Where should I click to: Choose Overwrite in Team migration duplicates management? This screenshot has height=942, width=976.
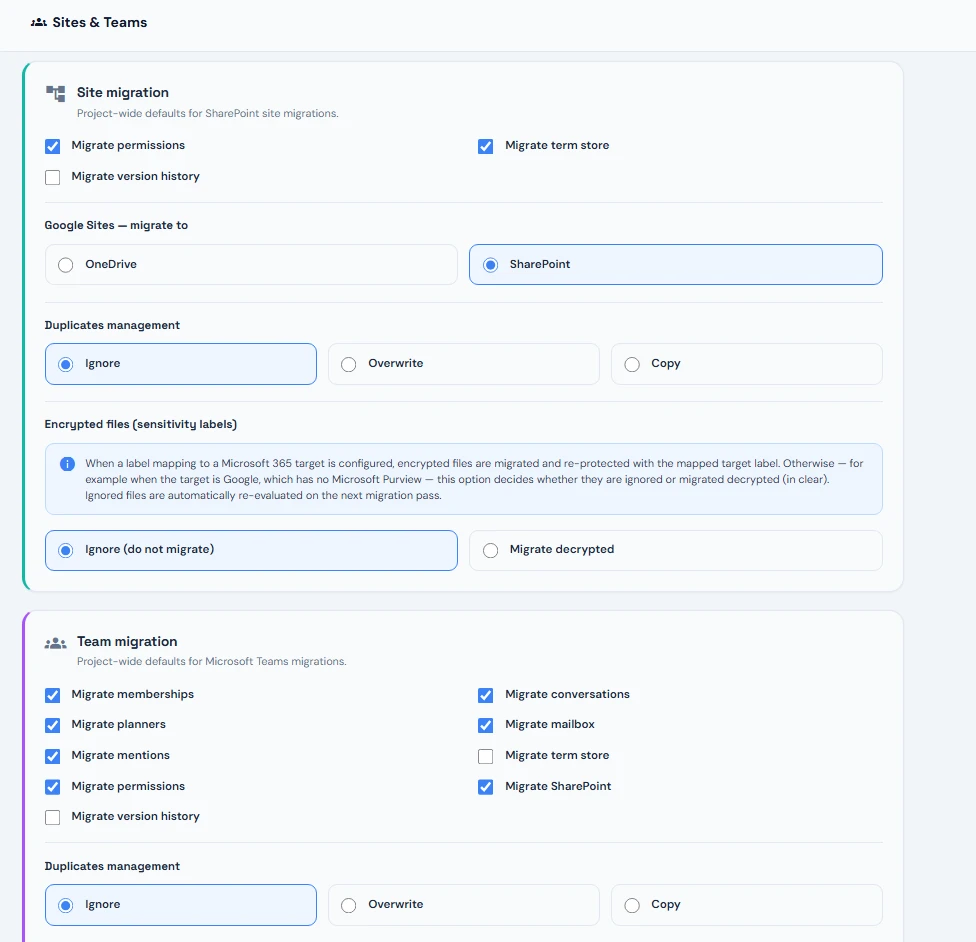pyautogui.click(x=464, y=905)
